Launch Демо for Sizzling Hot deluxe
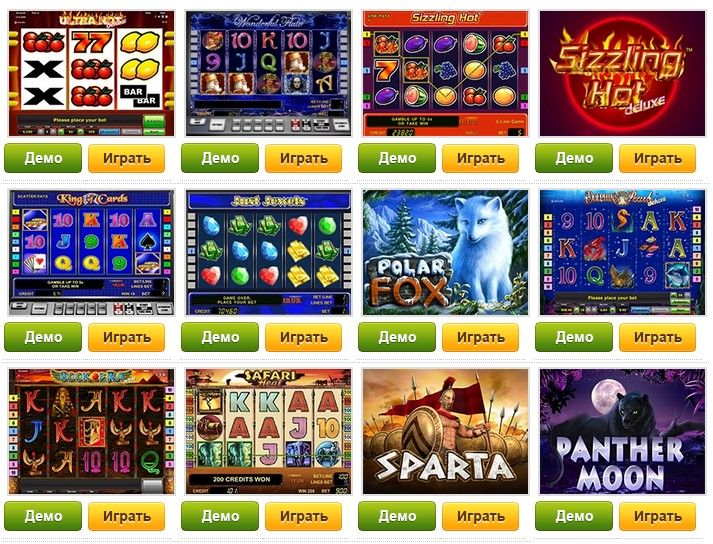 574,158
